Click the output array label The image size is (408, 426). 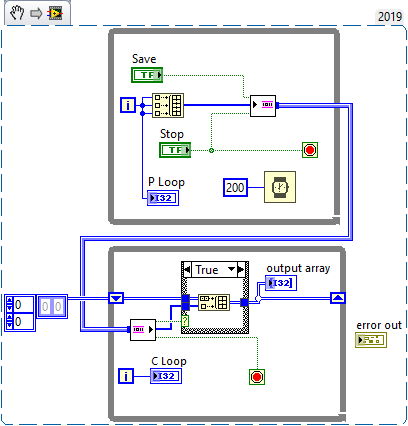coord(298,268)
